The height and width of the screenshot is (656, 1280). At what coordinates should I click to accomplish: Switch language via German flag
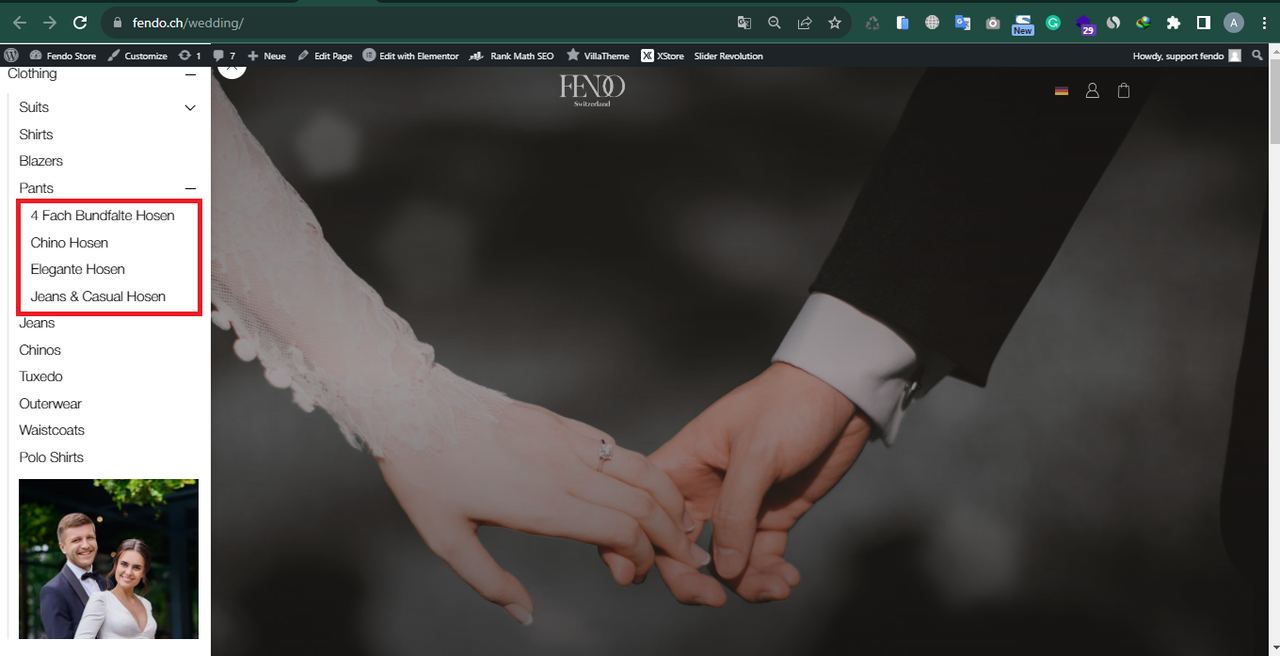(x=1061, y=91)
